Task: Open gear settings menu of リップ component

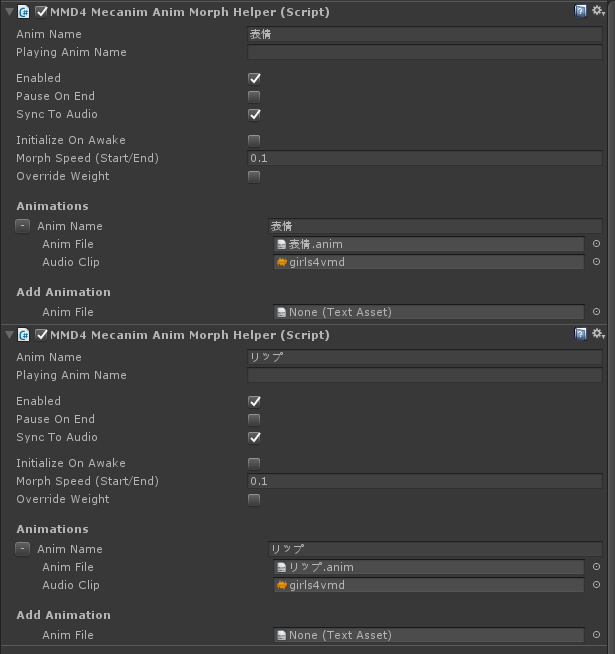Action: [x=597, y=335]
